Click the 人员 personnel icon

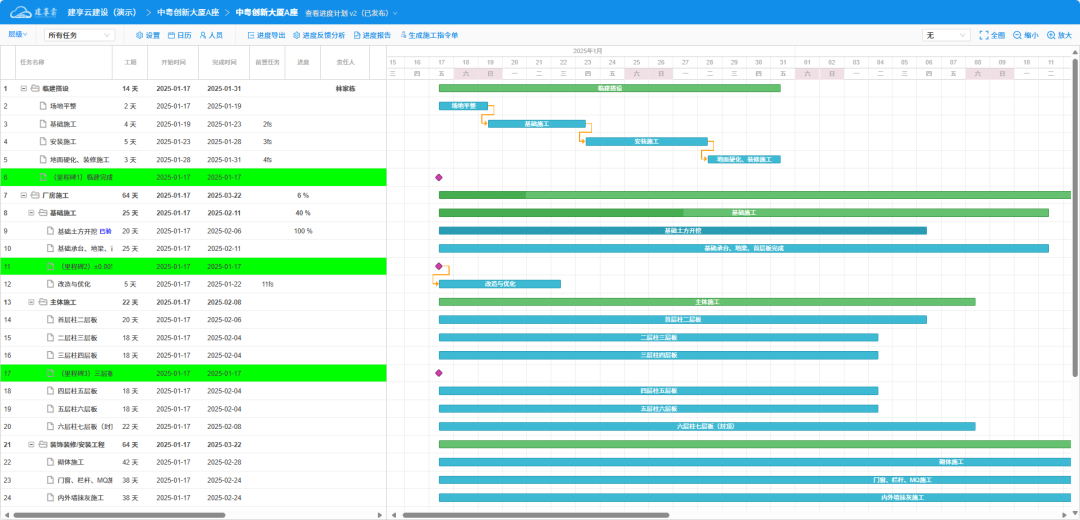[x=211, y=35]
